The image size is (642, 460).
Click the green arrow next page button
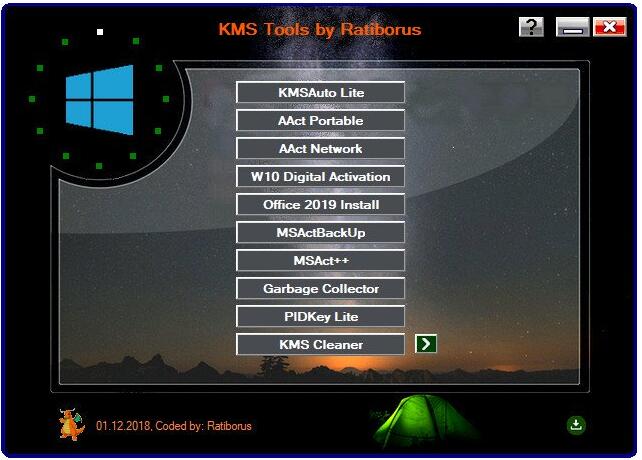[426, 344]
